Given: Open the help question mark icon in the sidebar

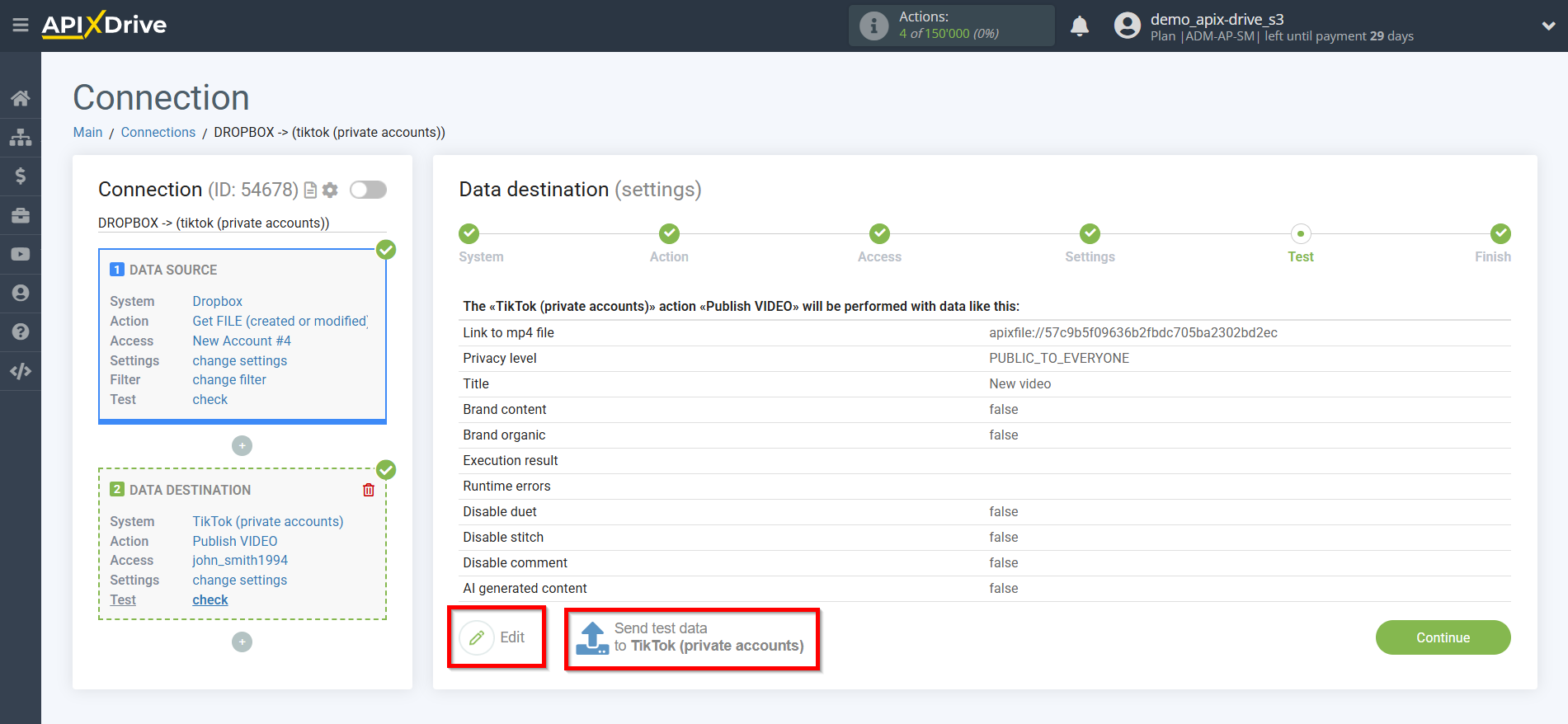Looking at the screenshot, I should click(x=21, y=331).
